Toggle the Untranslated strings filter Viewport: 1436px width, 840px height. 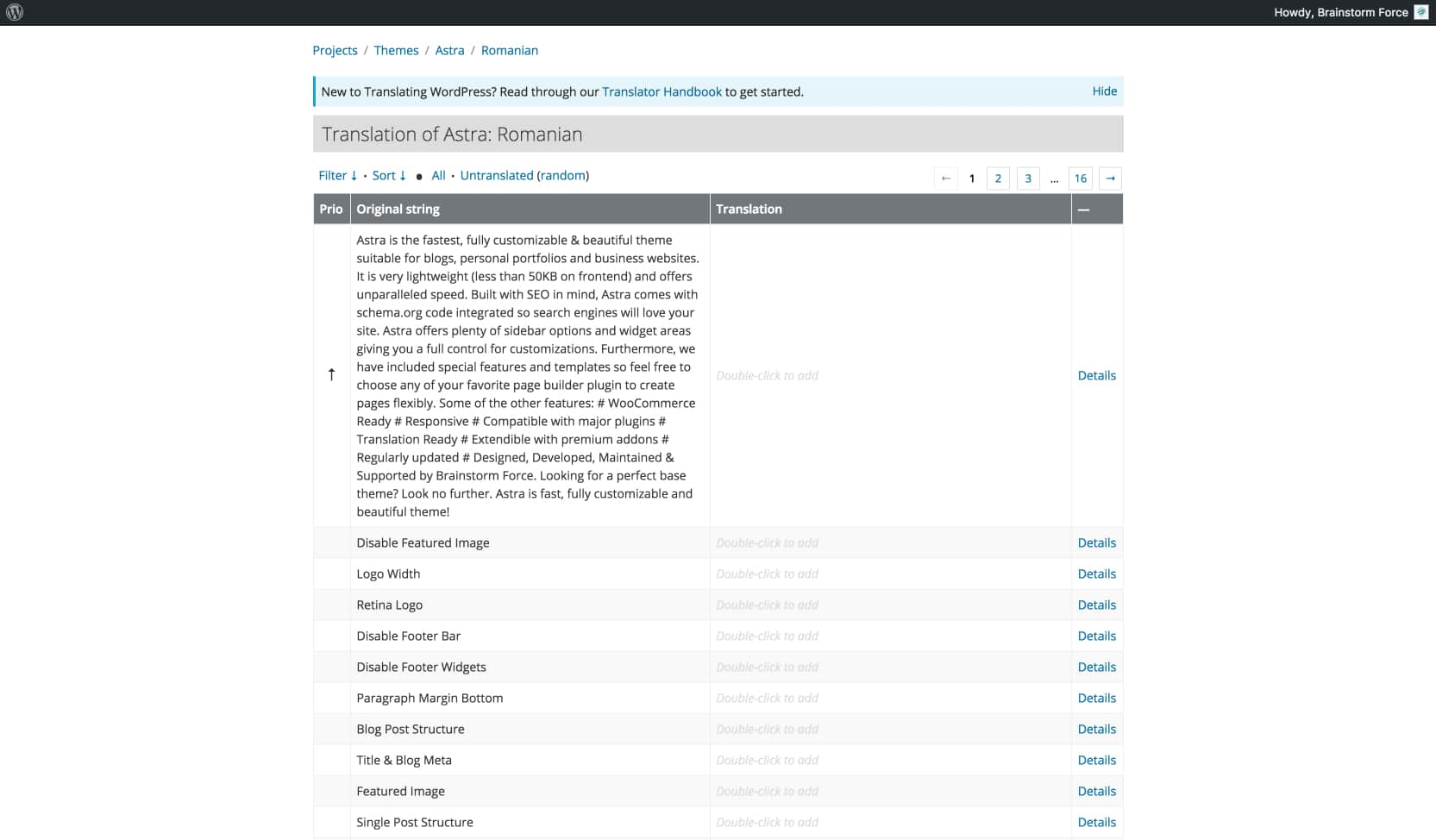pos(497,175)
